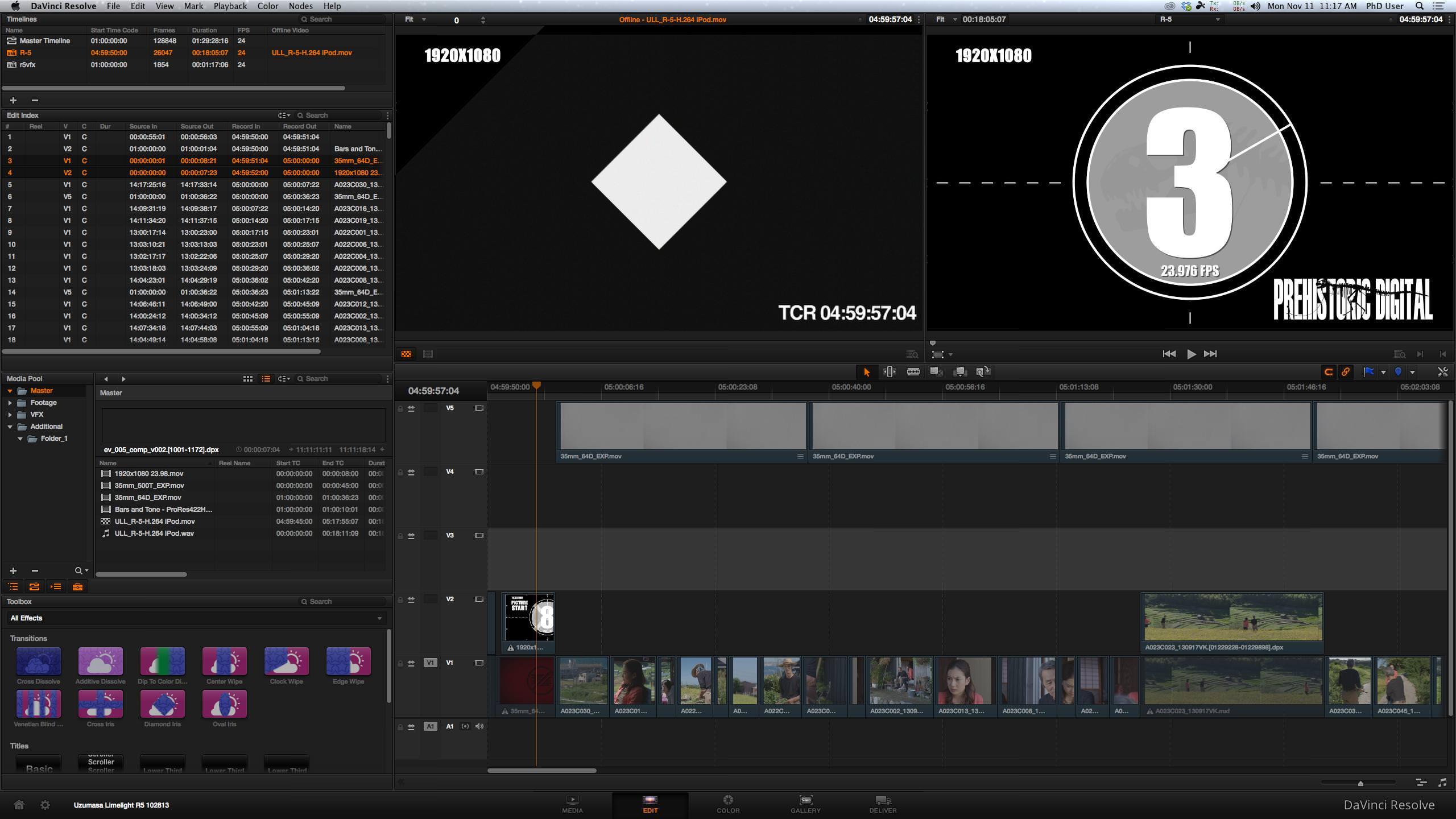Click the Overwrite clip edit icon
1456x819 pixels.
pyautogui.click(x=959, y=372)
